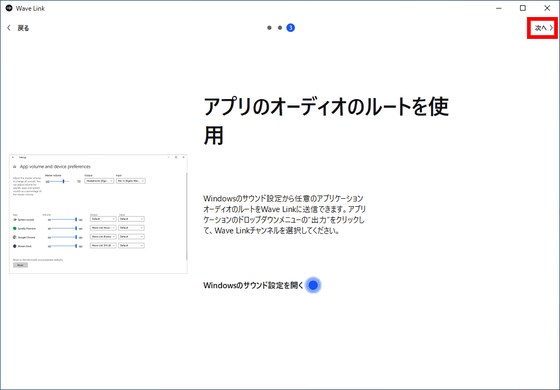Minimize the Wave Link window
Image resolution: width=560 pixels, height=390 pixels.
499,8
